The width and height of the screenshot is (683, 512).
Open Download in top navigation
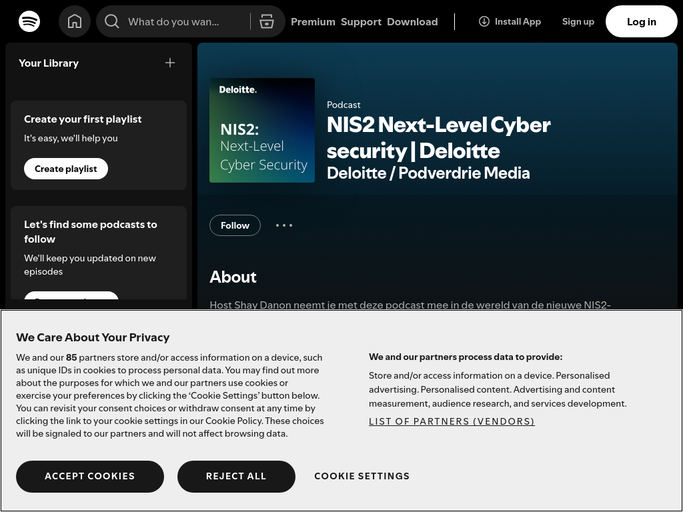click(412, 22)
